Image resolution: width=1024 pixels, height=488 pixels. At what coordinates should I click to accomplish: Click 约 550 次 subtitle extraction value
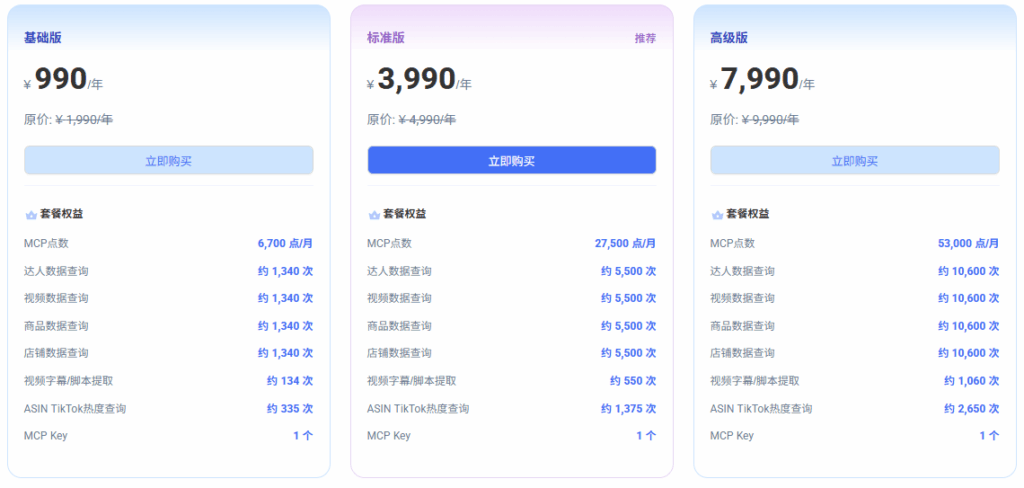633,381
